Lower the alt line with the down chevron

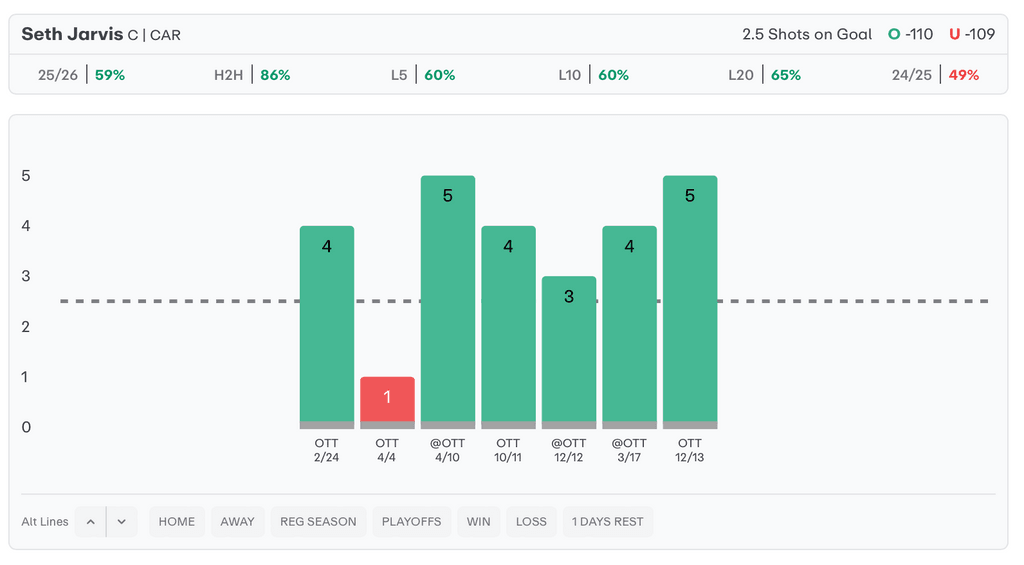tap(121, 522)
